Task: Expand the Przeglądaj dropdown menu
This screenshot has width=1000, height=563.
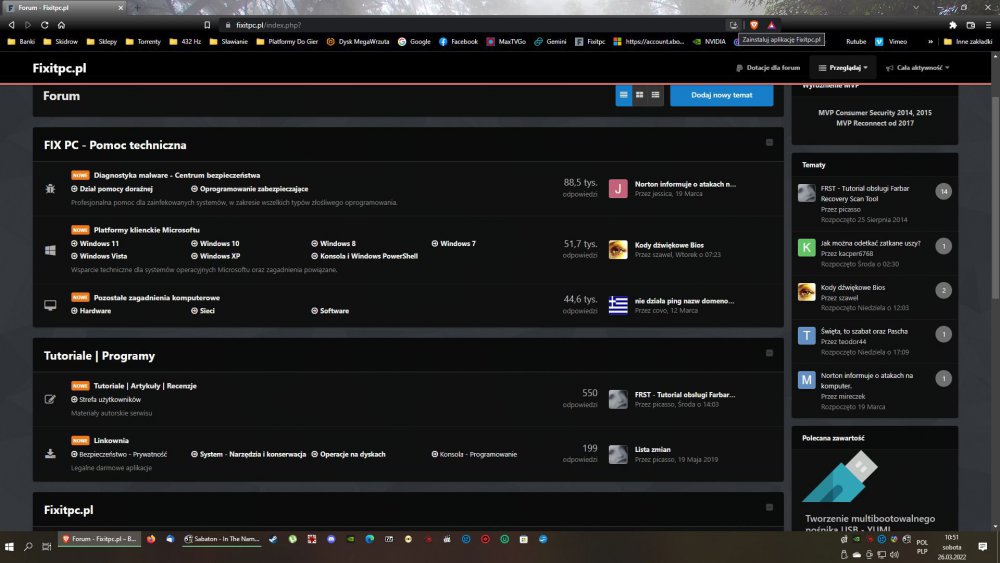Action: [x=843, y=68]
